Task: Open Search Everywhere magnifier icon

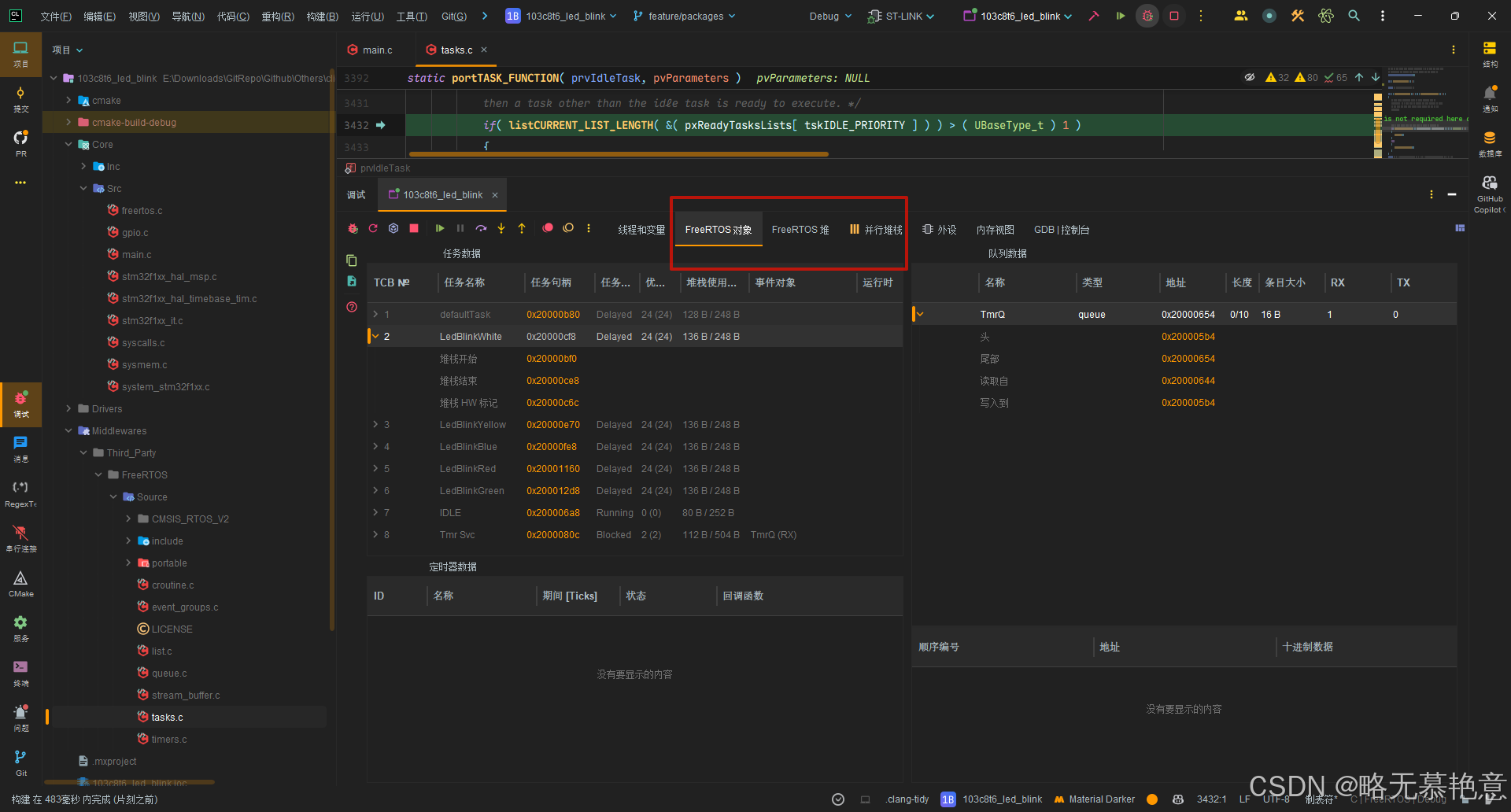Action: (1354, 16)
